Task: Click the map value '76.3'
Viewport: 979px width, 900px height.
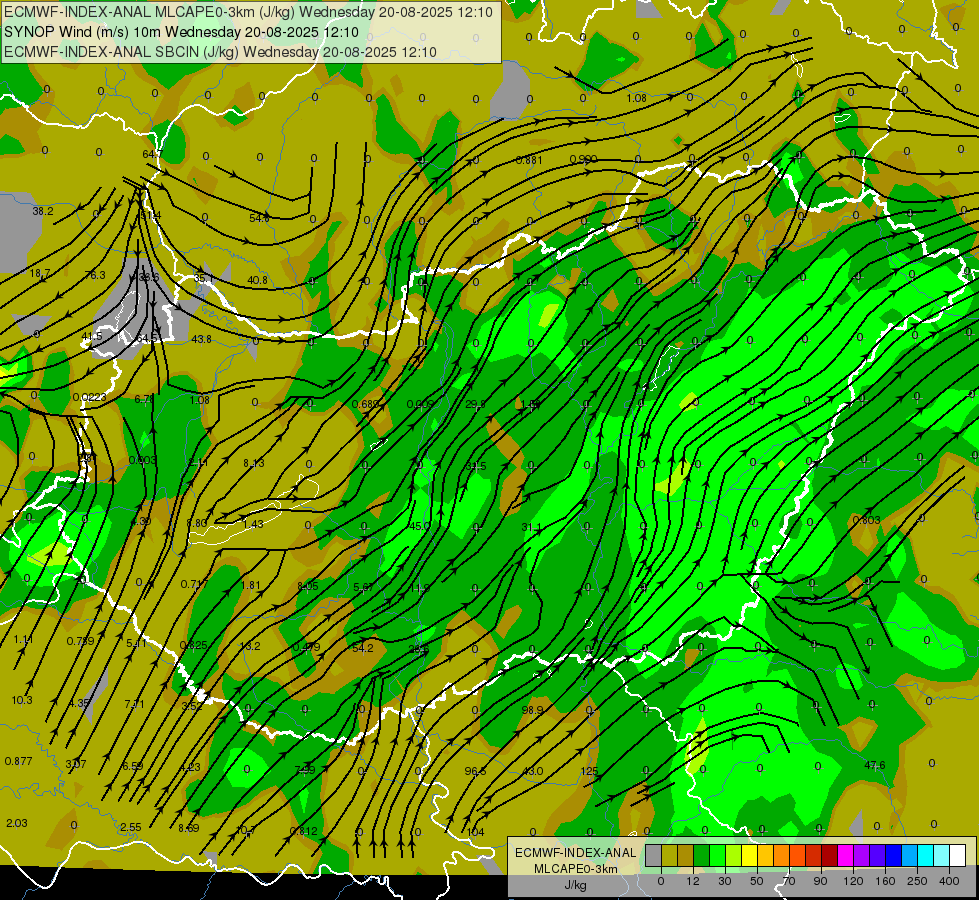Action: click(x=95, y=275)
